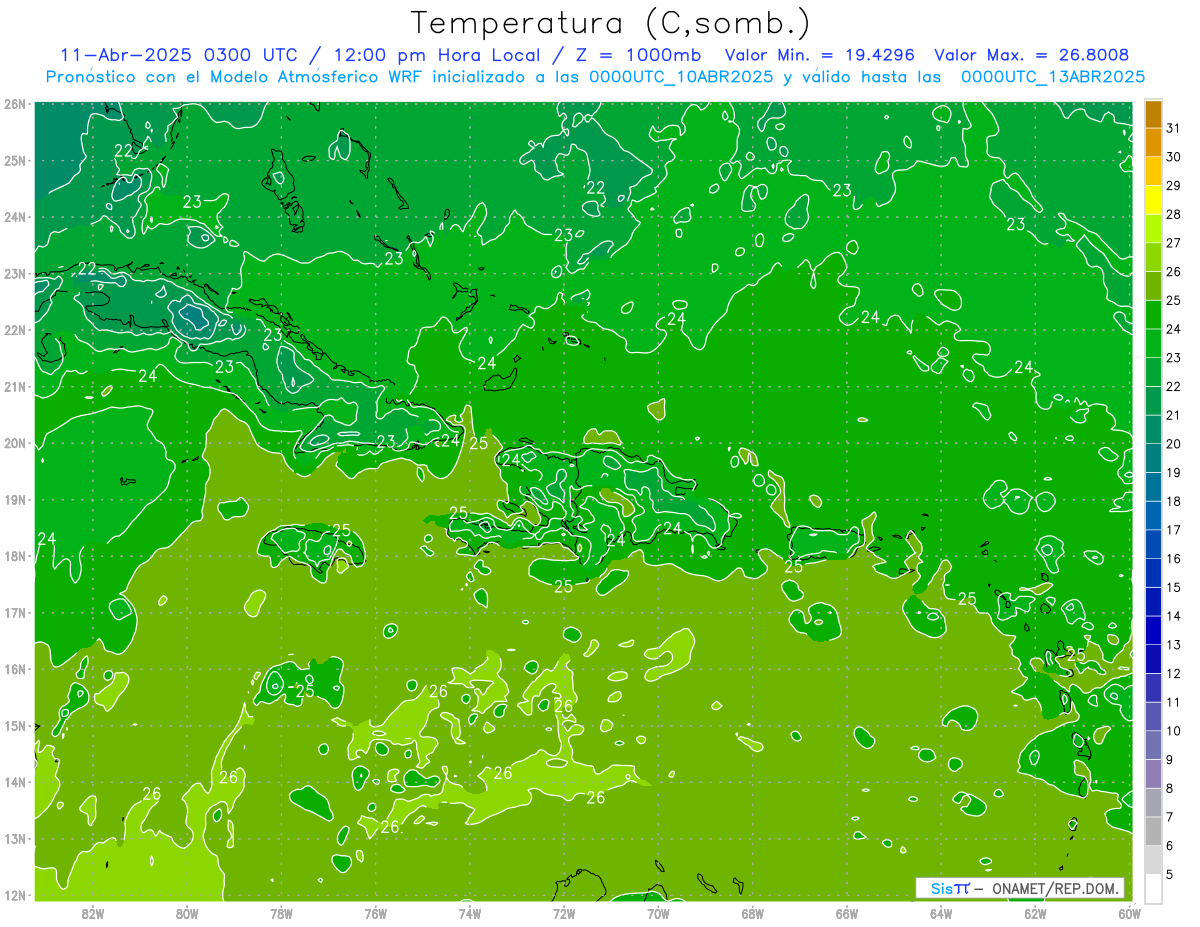
Task: Click the 'Temperatura (C,somb.)' chart title
Action: pos(611,24)
